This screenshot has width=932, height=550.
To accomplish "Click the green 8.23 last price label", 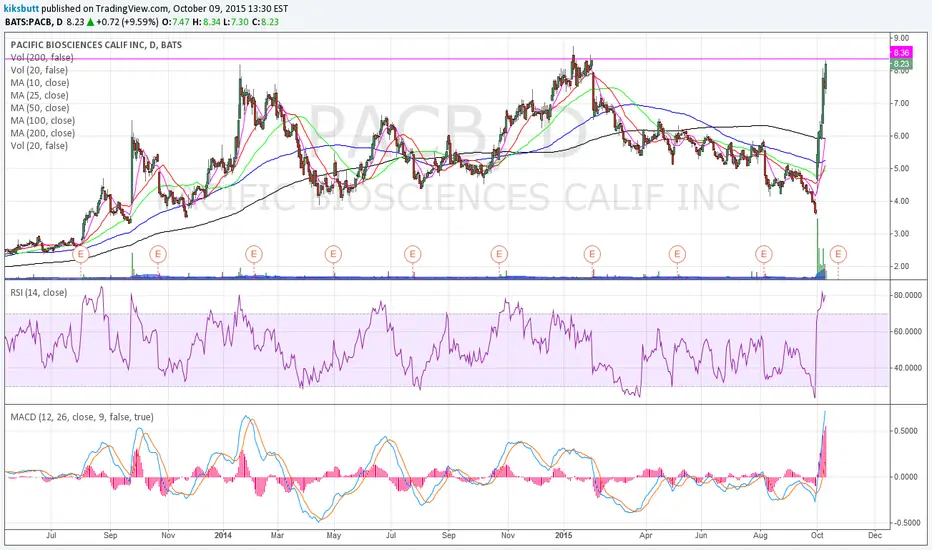I will pyautogui.click(x=900, y=64).
